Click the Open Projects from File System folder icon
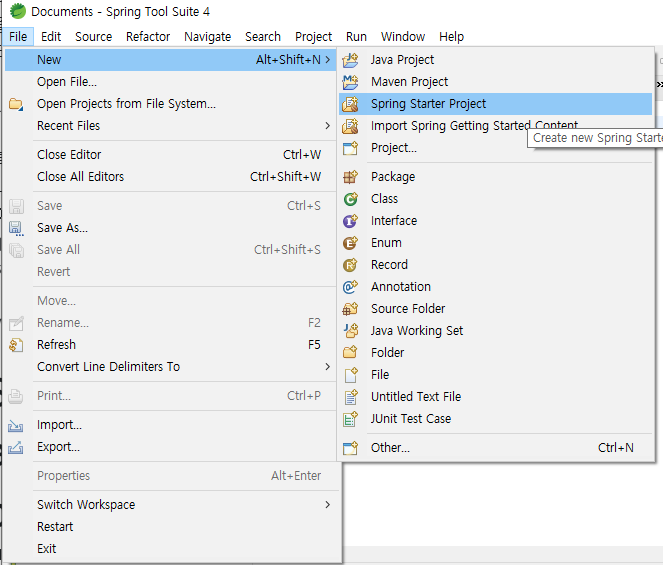663x565 pixels. 16,104
